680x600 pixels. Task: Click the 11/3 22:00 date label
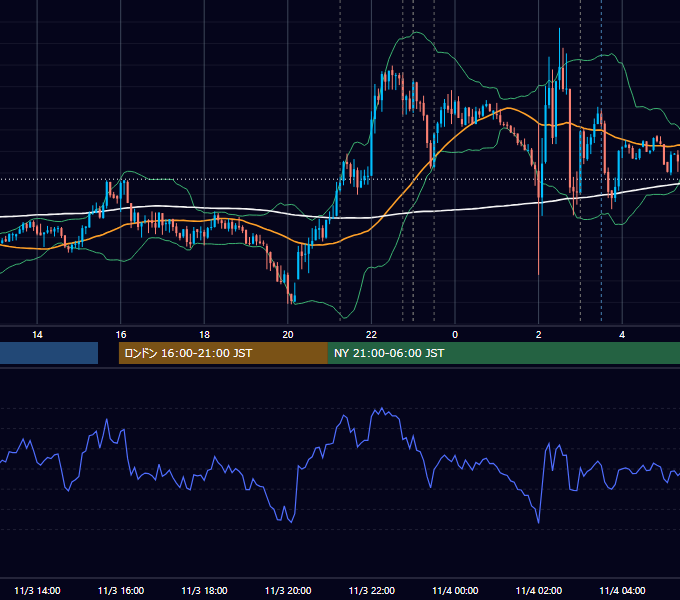point(372,590)
